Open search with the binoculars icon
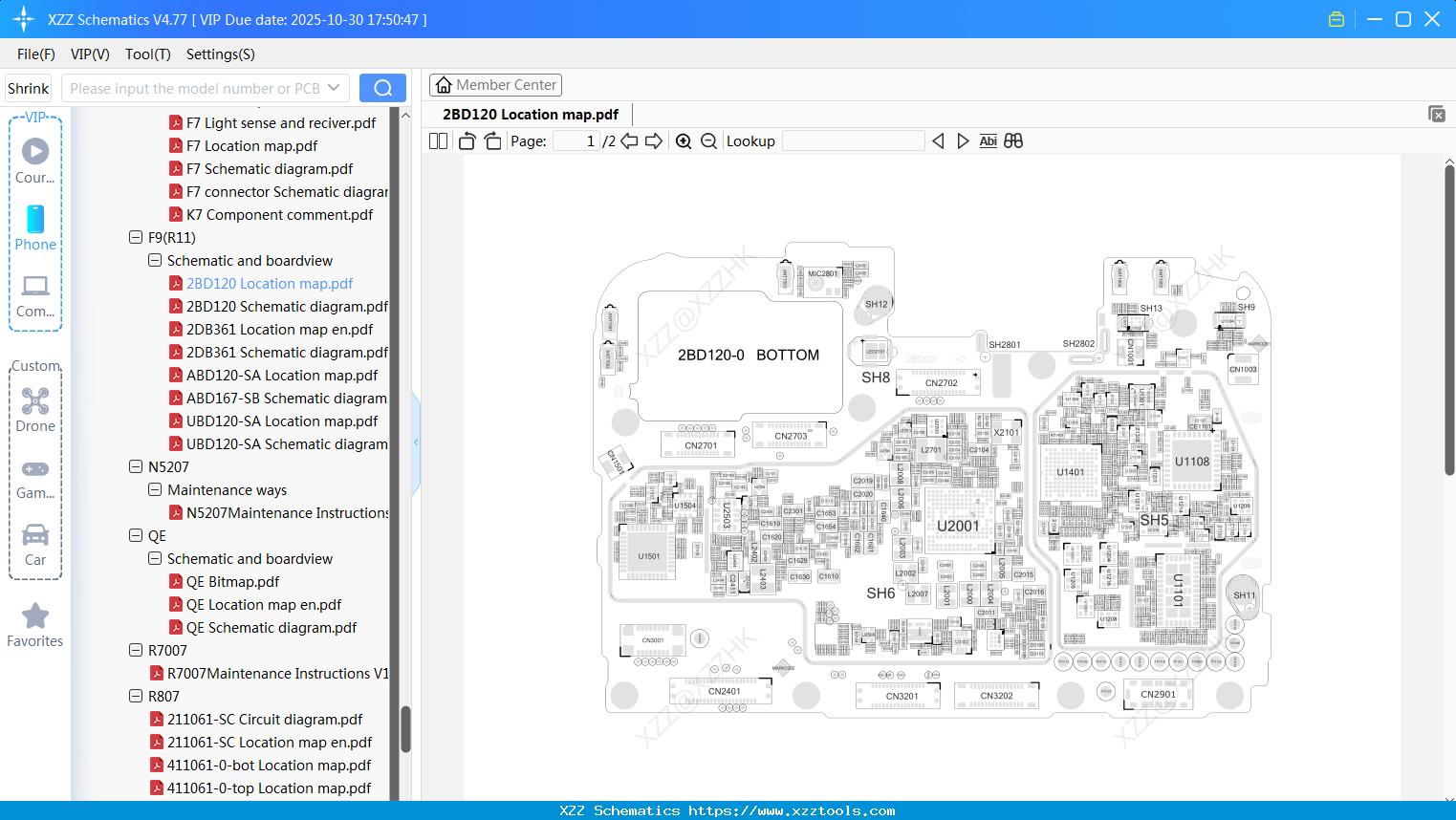Image resolution: width=1456 pixels, height=820 pixels. 1013,140
